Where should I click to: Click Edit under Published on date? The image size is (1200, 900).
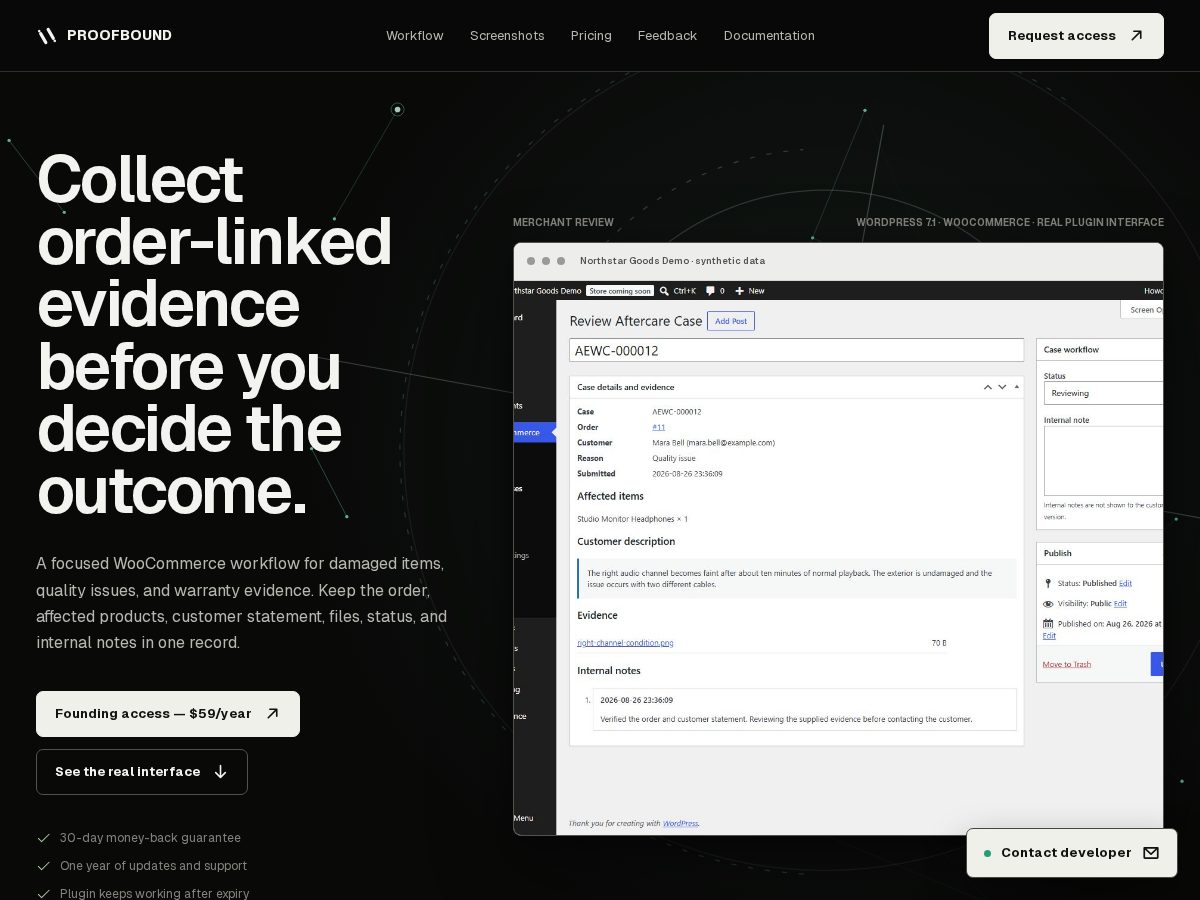click(x=1049, y=636)
